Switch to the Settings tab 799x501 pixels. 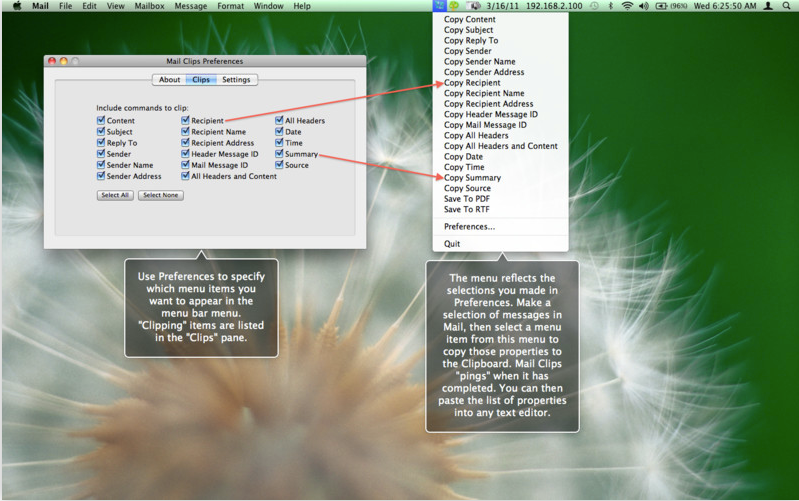pyautogui.click(x=236, y=80)
